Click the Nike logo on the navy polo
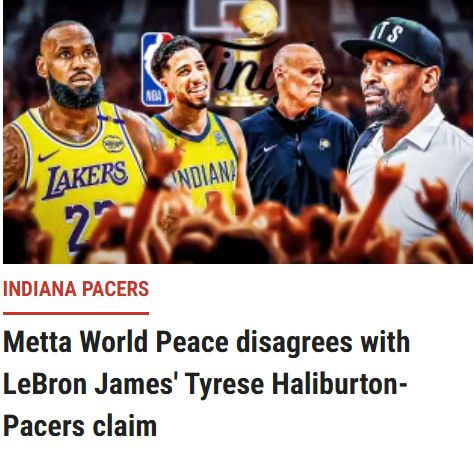474x460 pixels. [269, 148]
